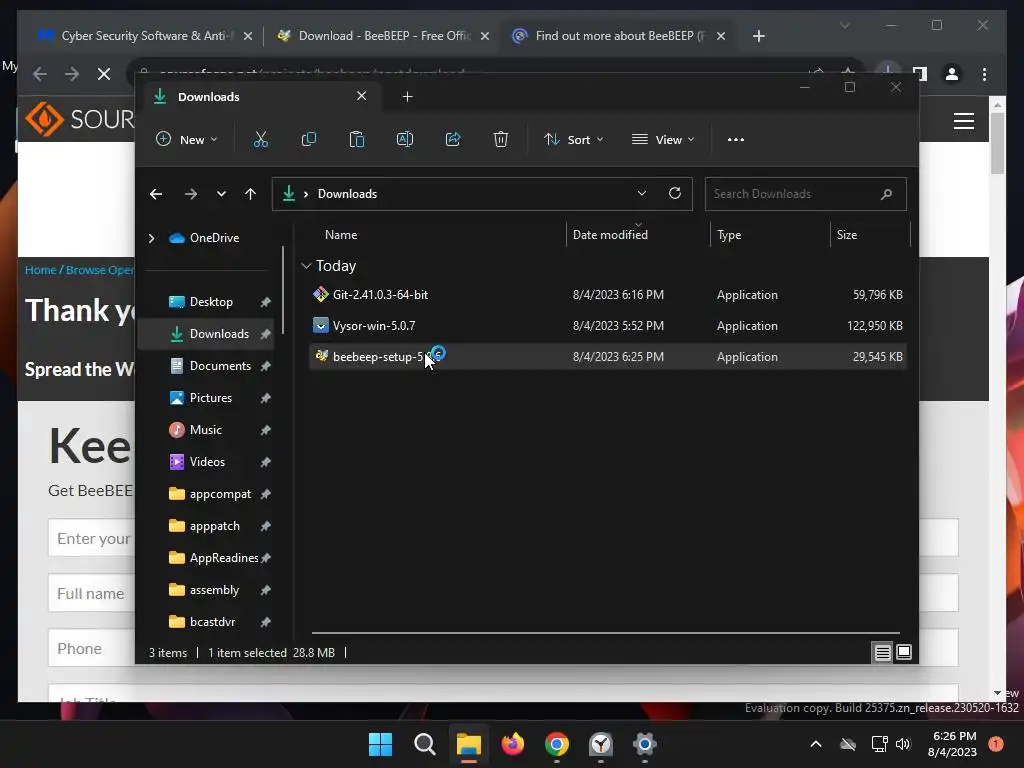
Task: Open Chrome profile avatar icon
Action: [x=952, y=74]
